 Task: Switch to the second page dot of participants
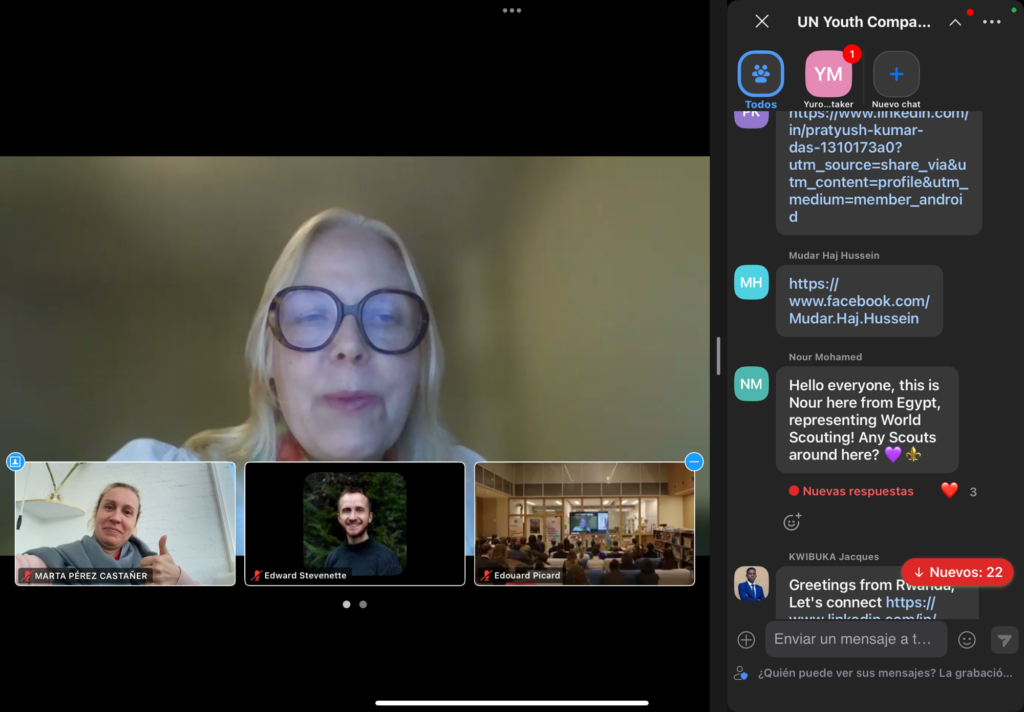[363, 604]
